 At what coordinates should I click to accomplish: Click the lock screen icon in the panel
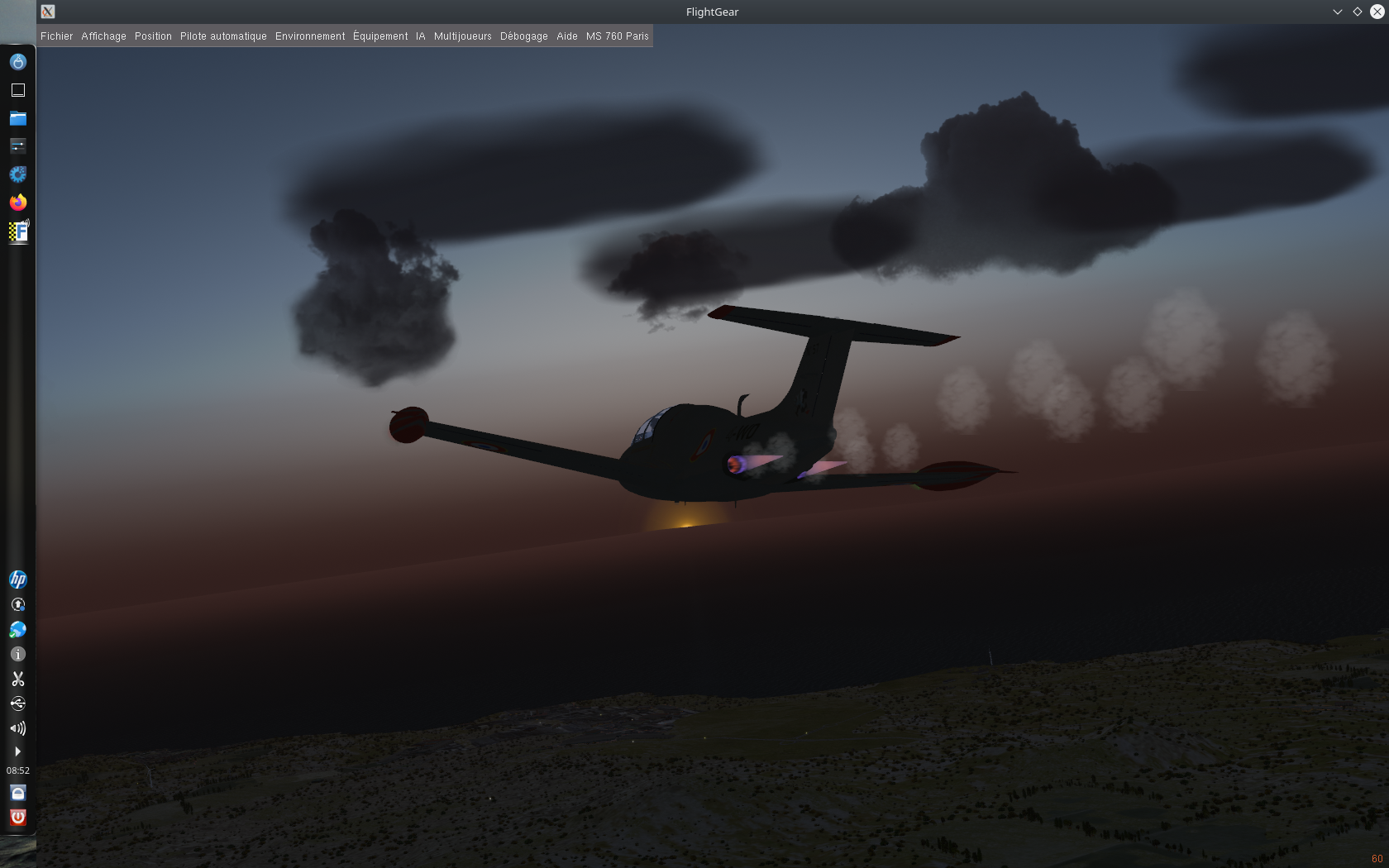[18, 793]
